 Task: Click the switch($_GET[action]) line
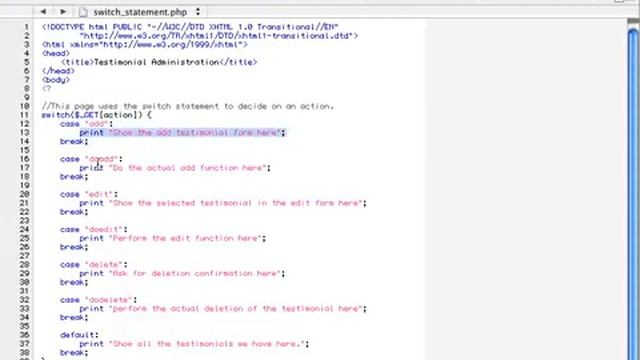click(x=96, y=115)
